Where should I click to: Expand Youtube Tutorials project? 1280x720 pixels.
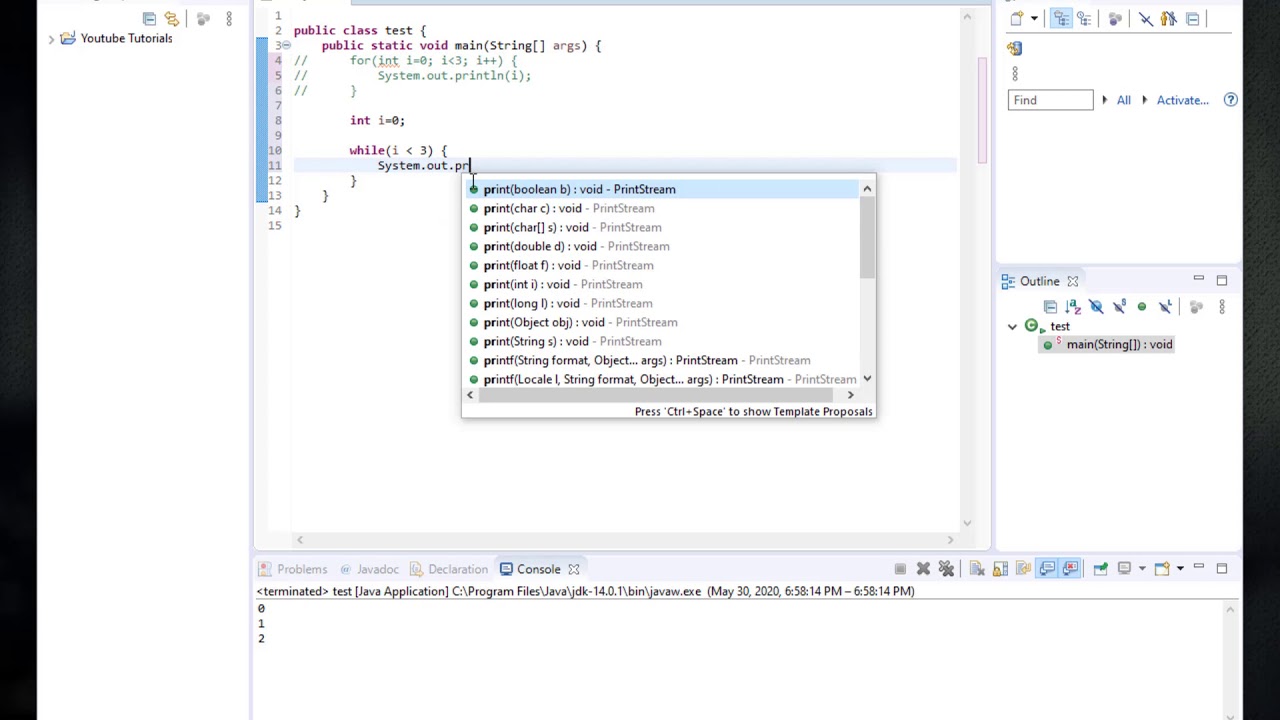(52, 39)
